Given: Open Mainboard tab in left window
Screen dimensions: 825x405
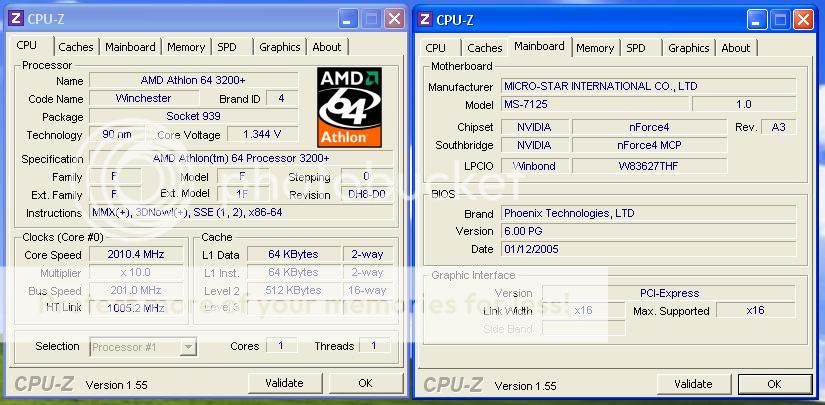Looking at the screenshot, I should point(130,47).
